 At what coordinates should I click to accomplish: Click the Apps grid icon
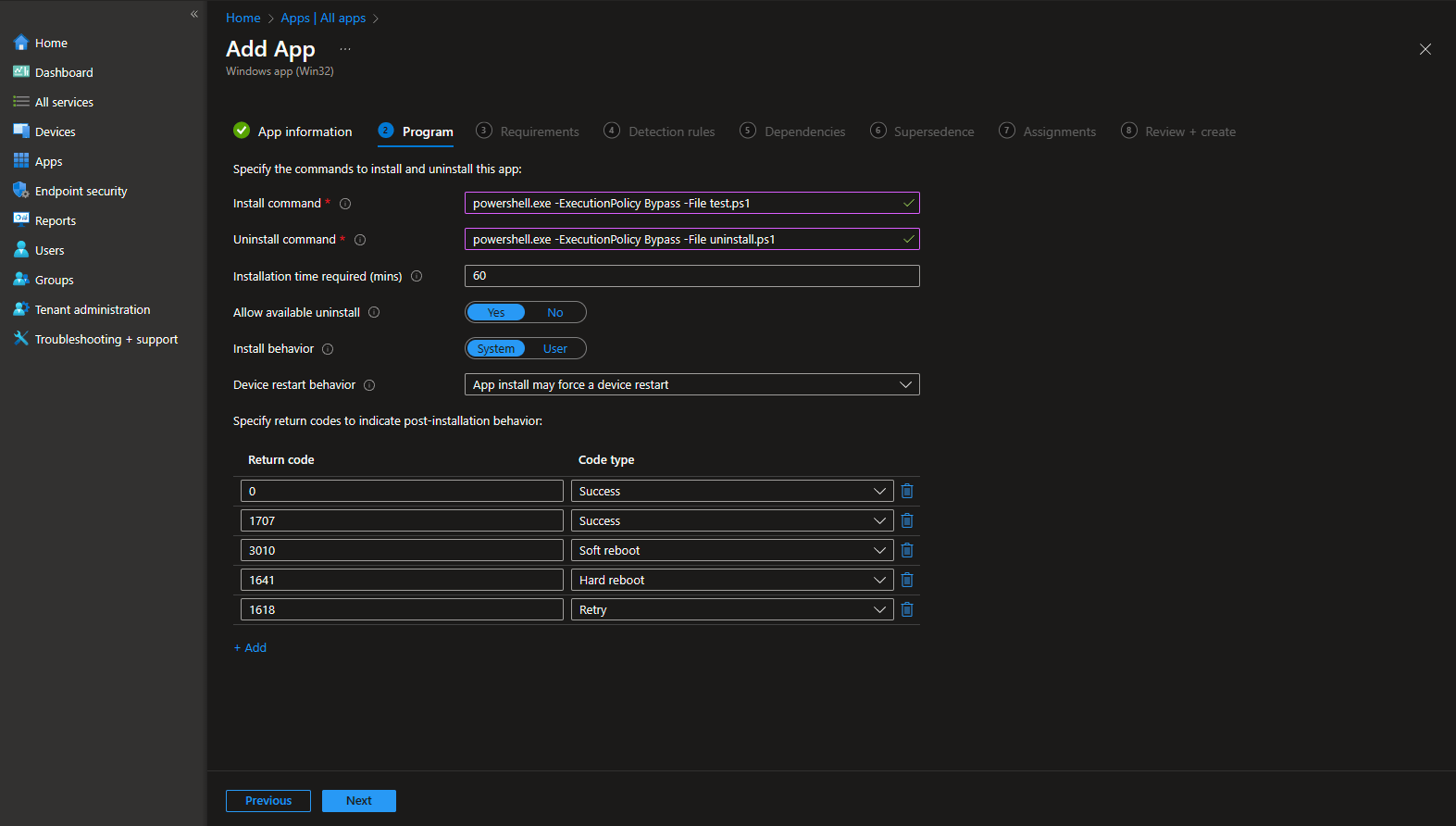click(x=21, y=161)
